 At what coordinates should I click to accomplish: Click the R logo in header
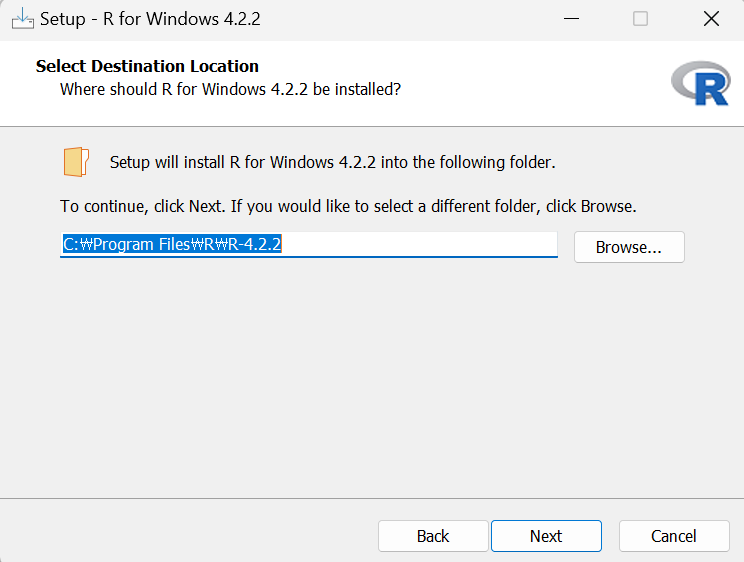click(701, 83)
